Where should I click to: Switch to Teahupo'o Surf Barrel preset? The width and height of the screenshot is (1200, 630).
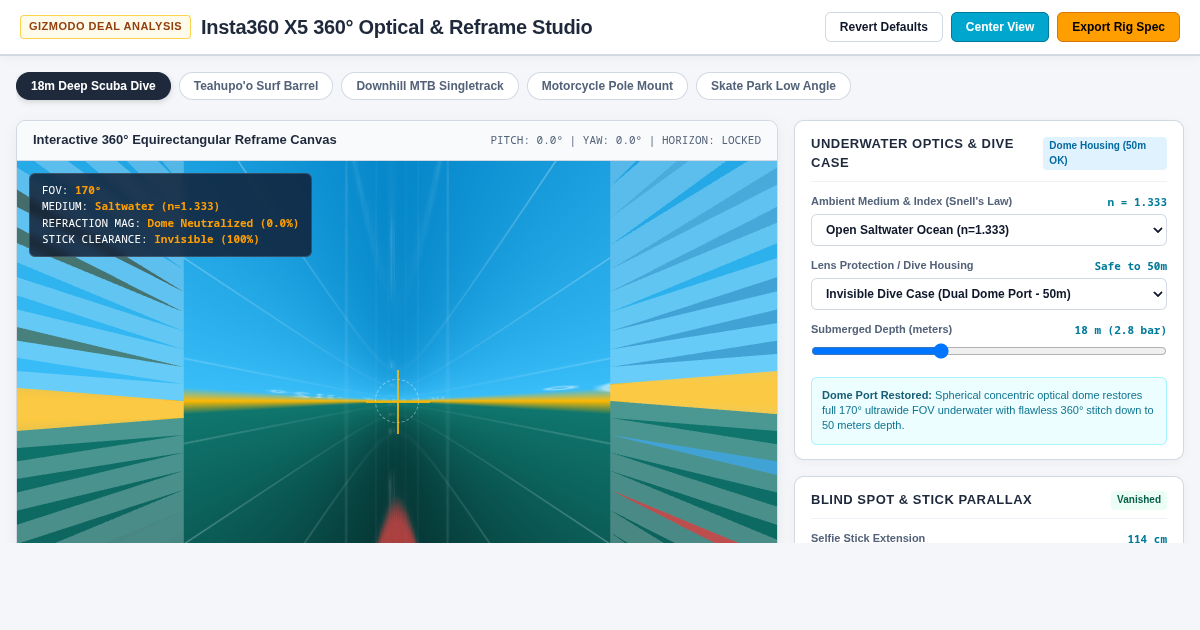coord(256,86)
